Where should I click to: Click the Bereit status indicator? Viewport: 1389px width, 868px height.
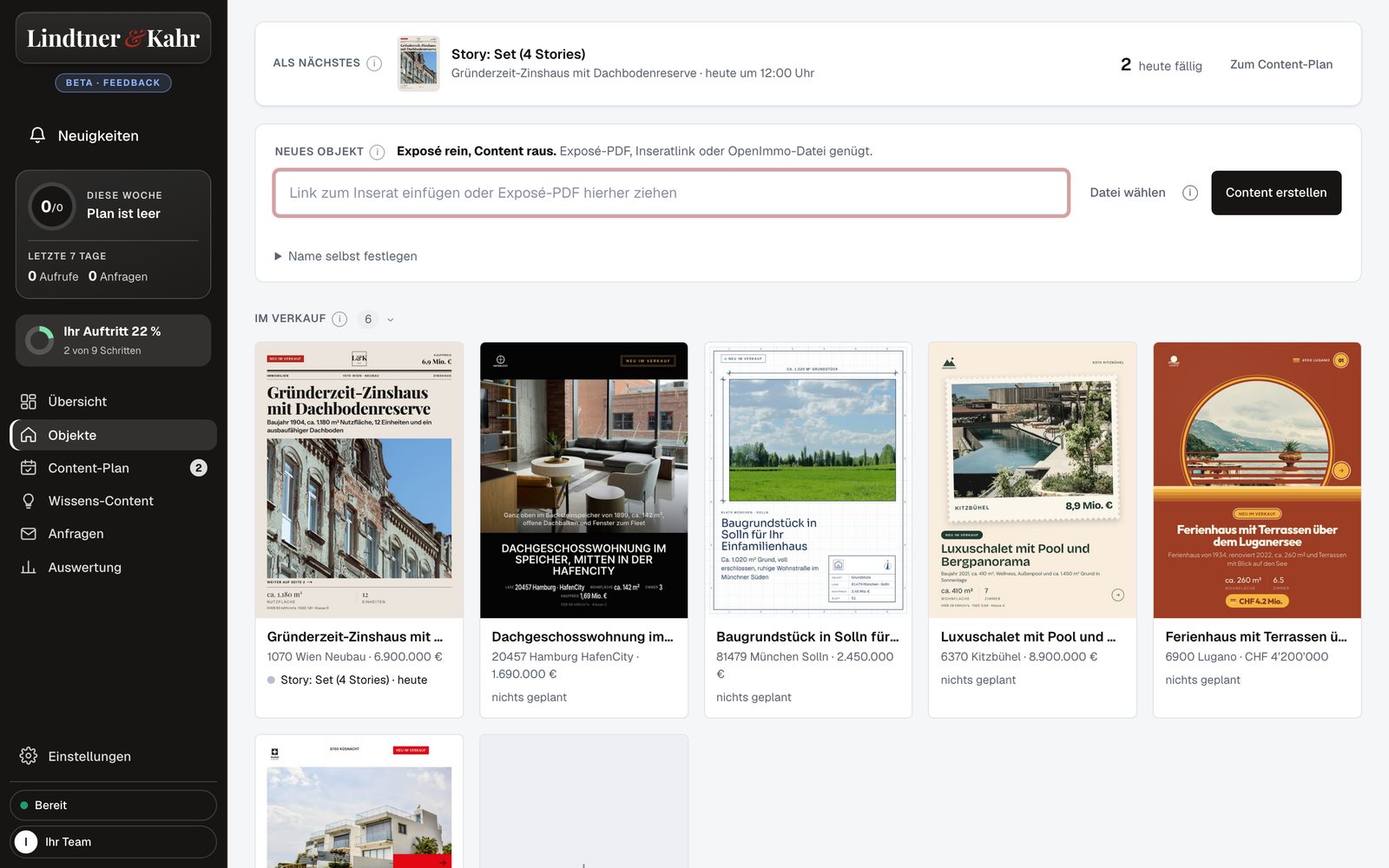[113, 806]
